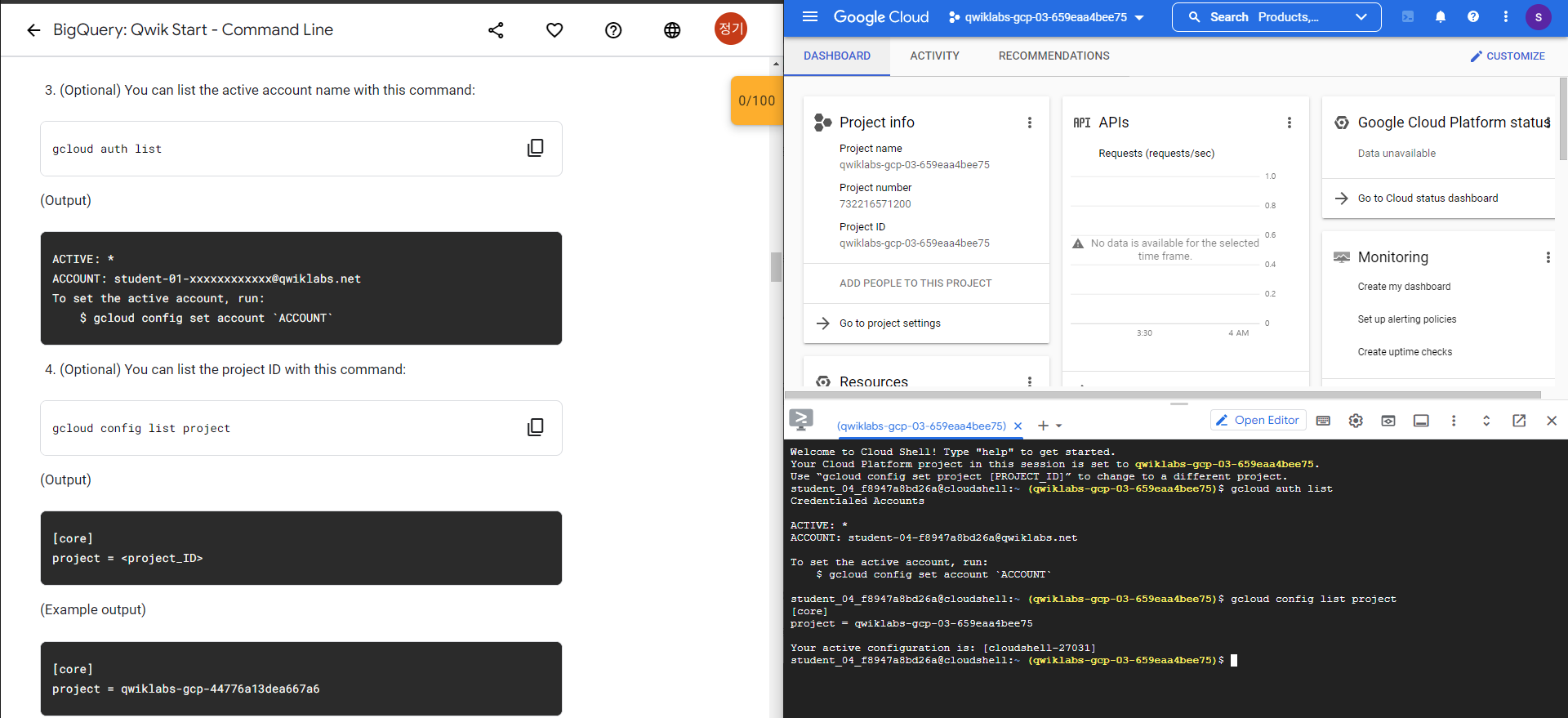Minimize or expand Cloud Shell panel arrows

(x=1486, y=421)
